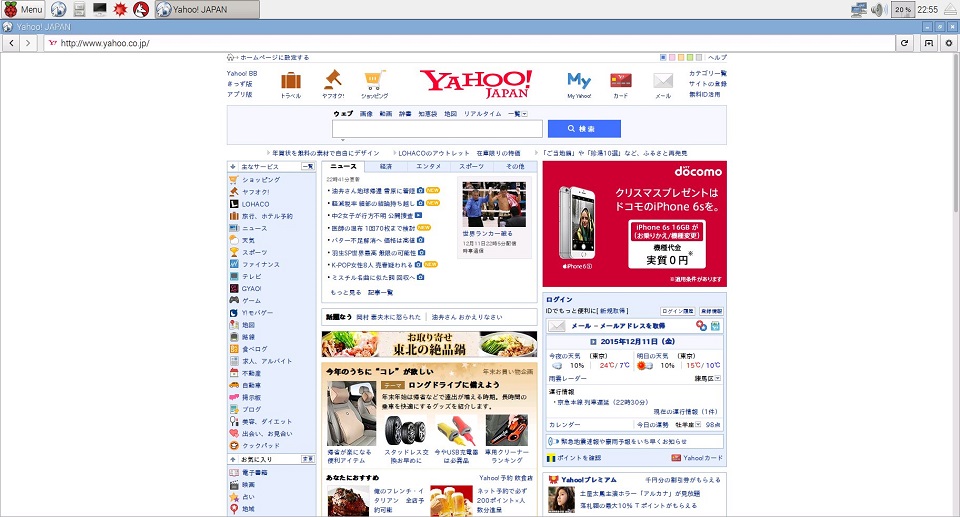Click the 一覧 button beside 主なサービス
The width and height of the screenshot is (960, 517).
pos(308,167)
